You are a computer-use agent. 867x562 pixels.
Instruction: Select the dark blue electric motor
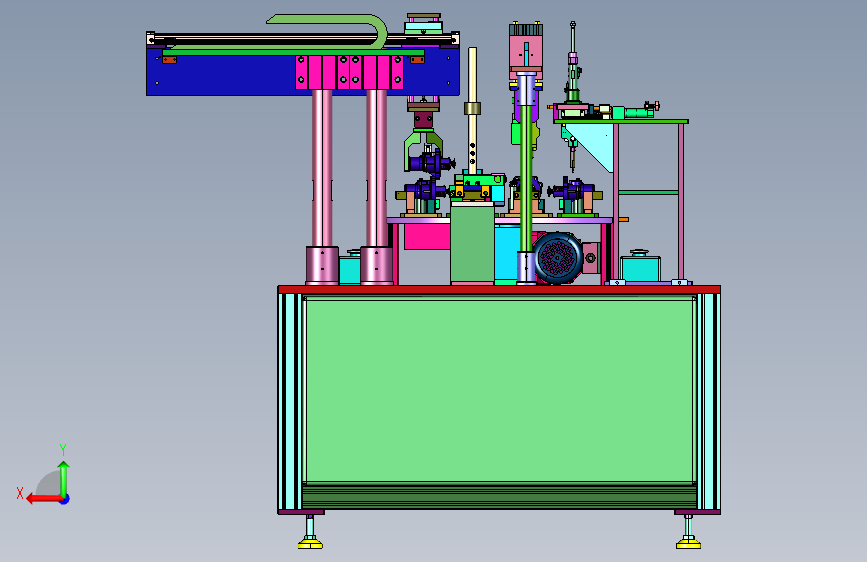tap(557, 258)
